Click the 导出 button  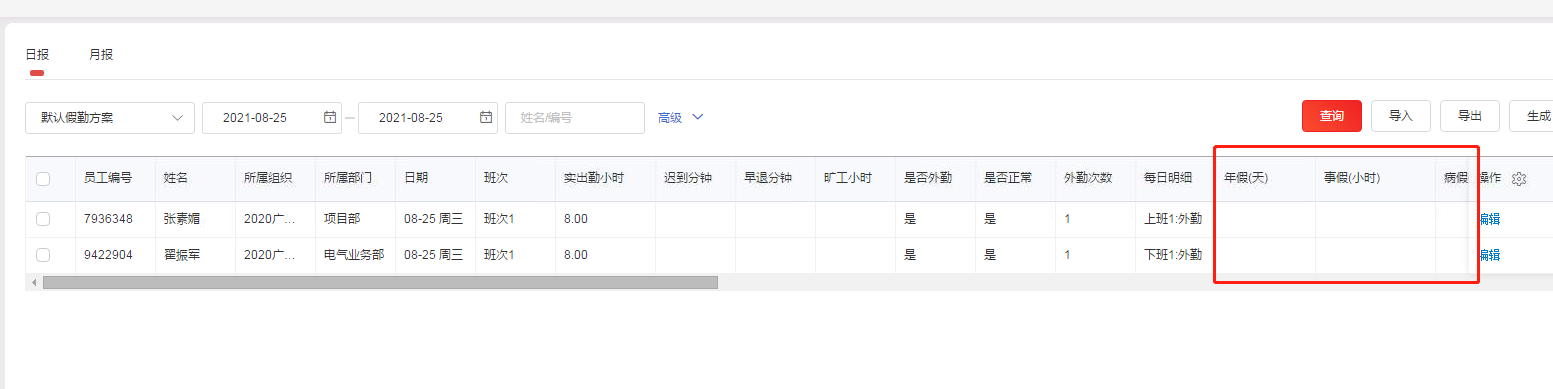[1470, 116]
